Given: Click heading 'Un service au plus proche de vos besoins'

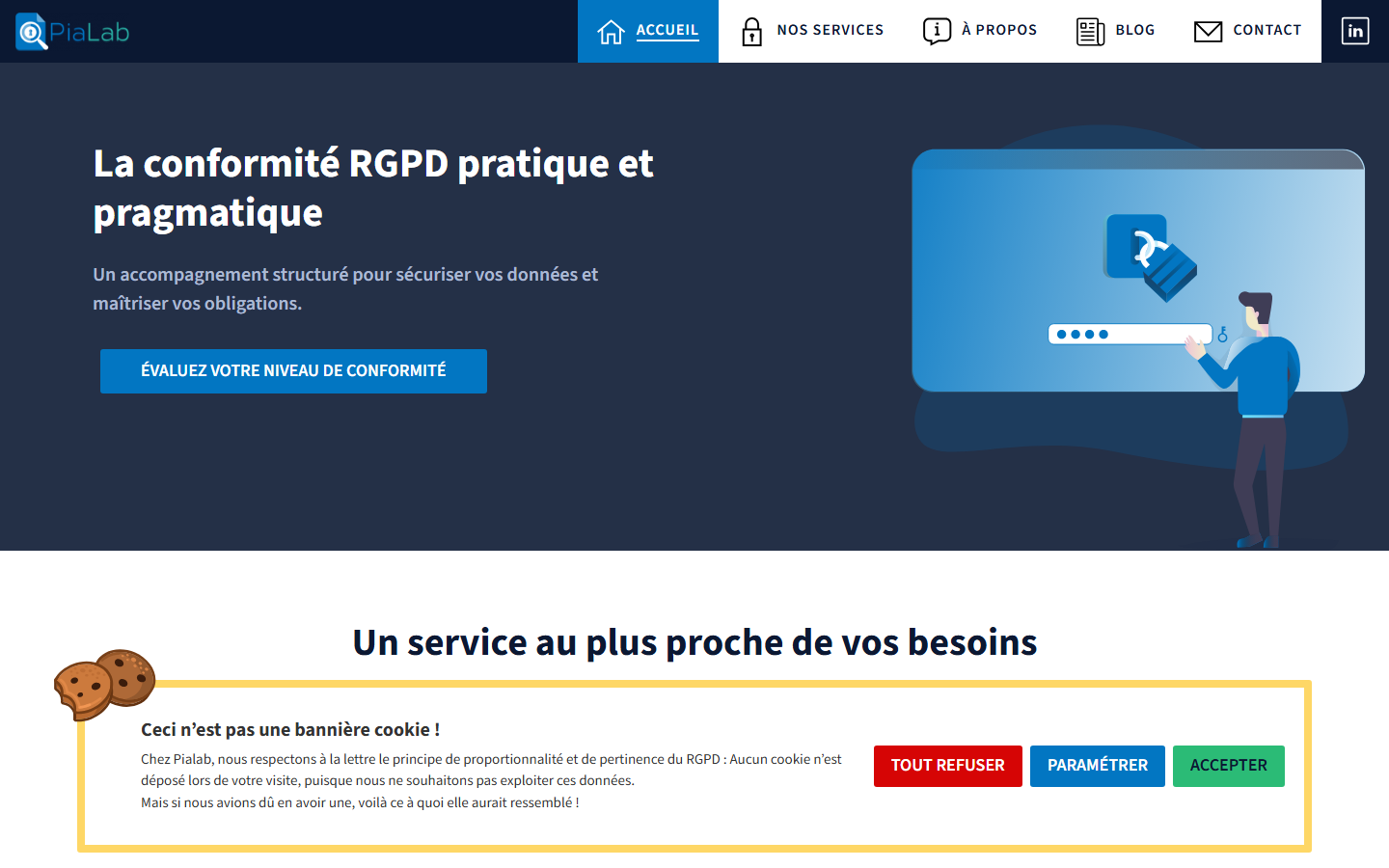Looking at the screenshot, I should tap(694, 642).
